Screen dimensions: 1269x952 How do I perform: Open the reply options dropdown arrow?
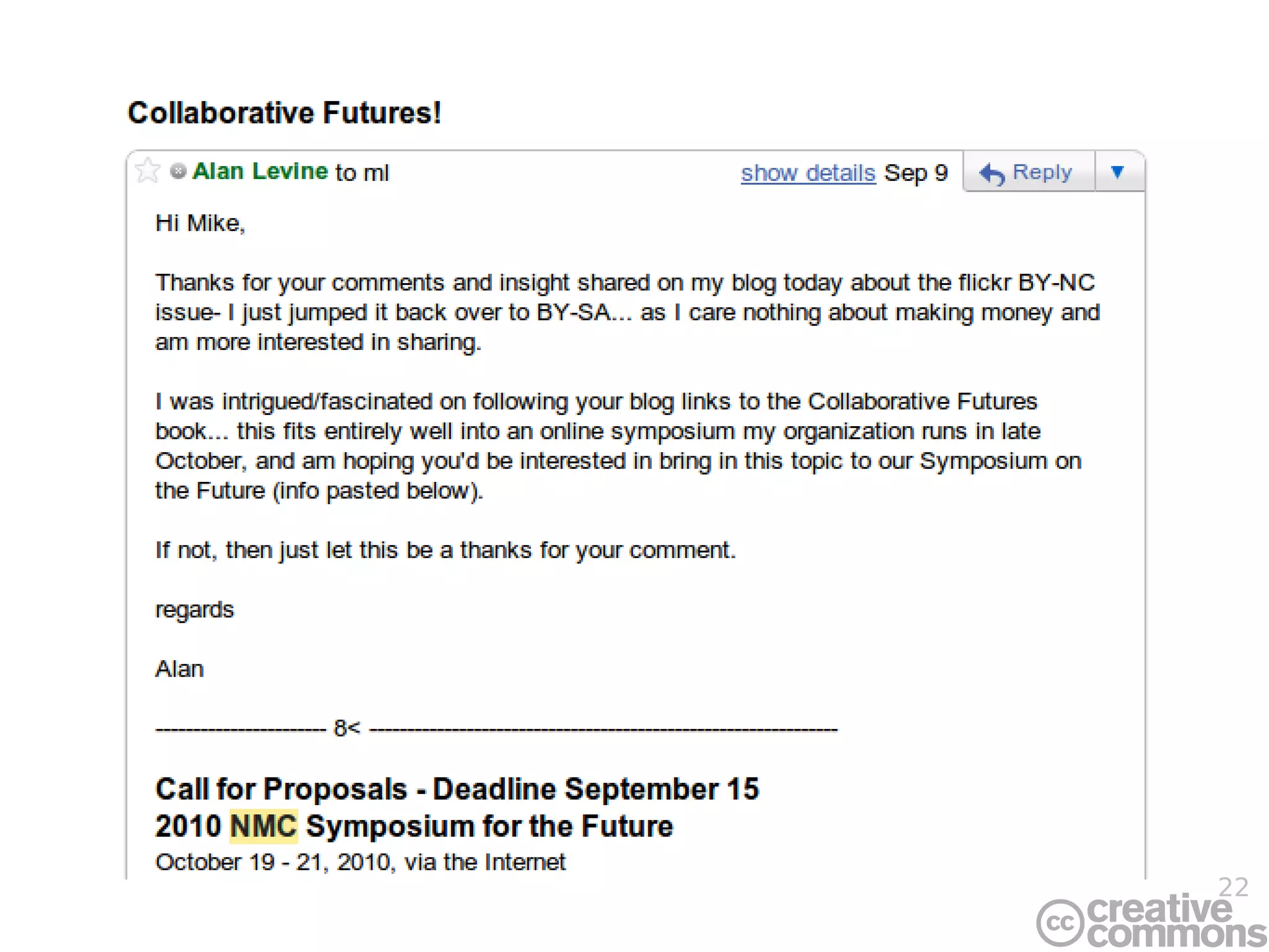point(1118,172)
